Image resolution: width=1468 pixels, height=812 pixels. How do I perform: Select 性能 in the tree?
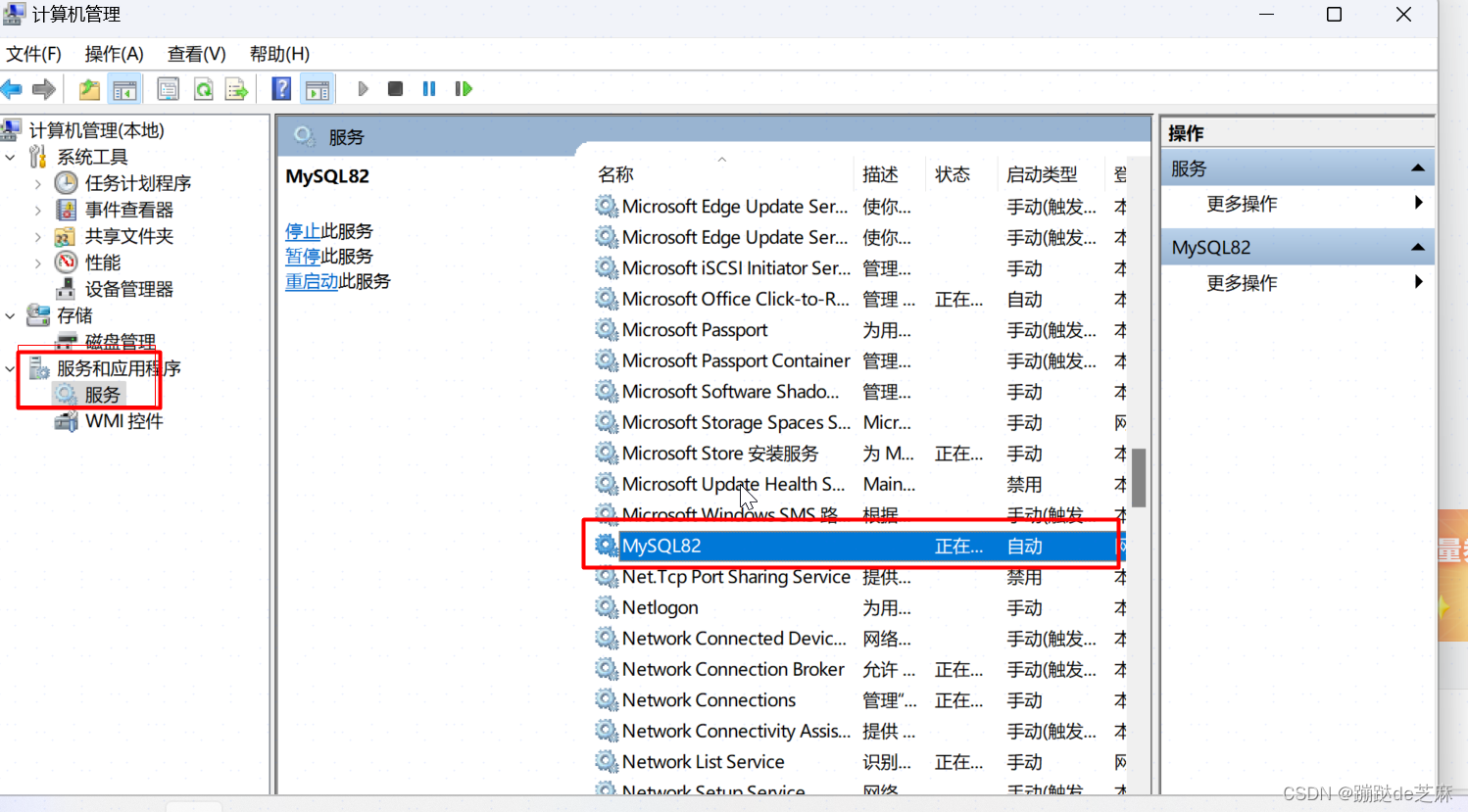tap(102, 263)
